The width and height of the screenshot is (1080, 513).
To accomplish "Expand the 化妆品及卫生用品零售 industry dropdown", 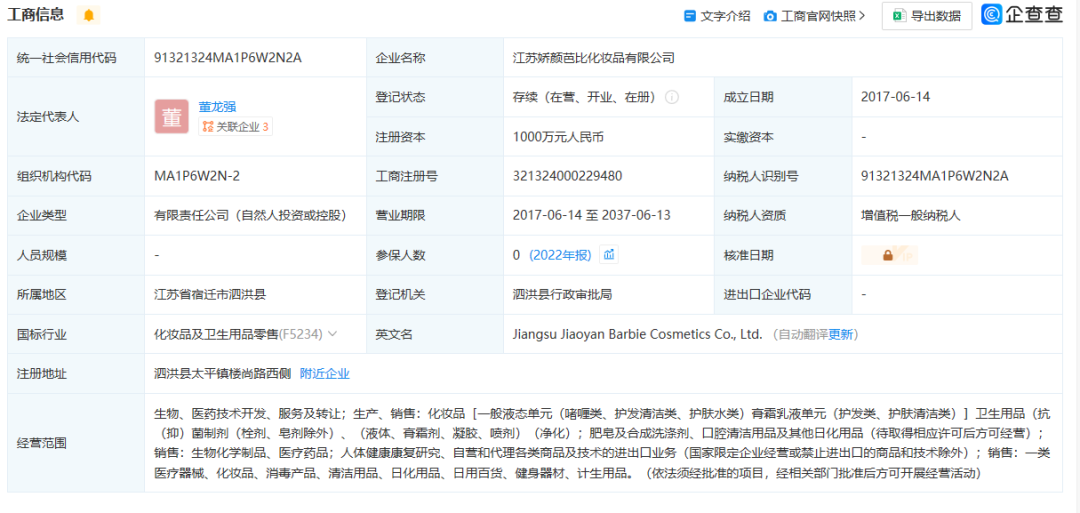I will click(x=333, y=334).
